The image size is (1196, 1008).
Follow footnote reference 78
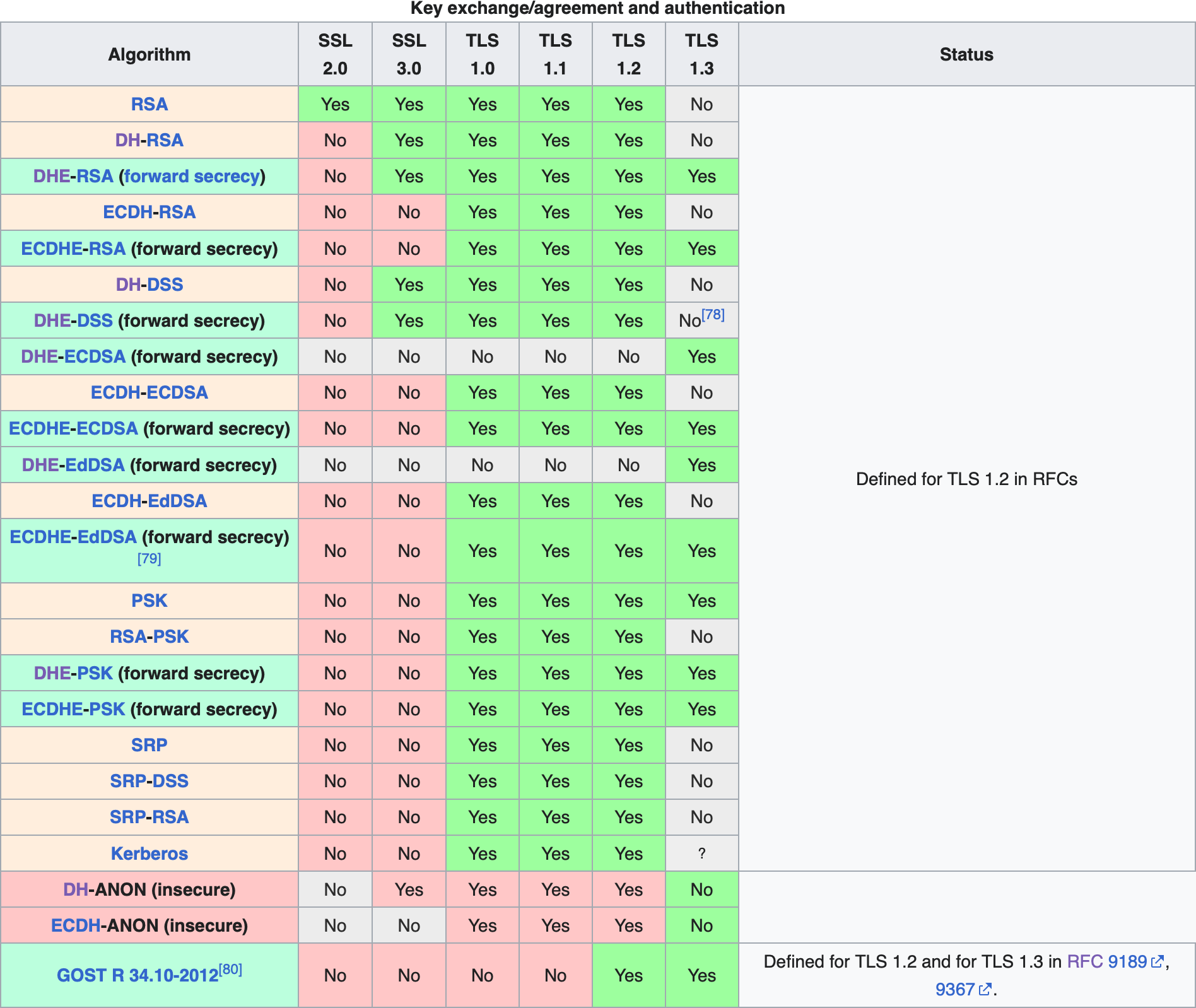pyautogui.click(x=713, y=314)
